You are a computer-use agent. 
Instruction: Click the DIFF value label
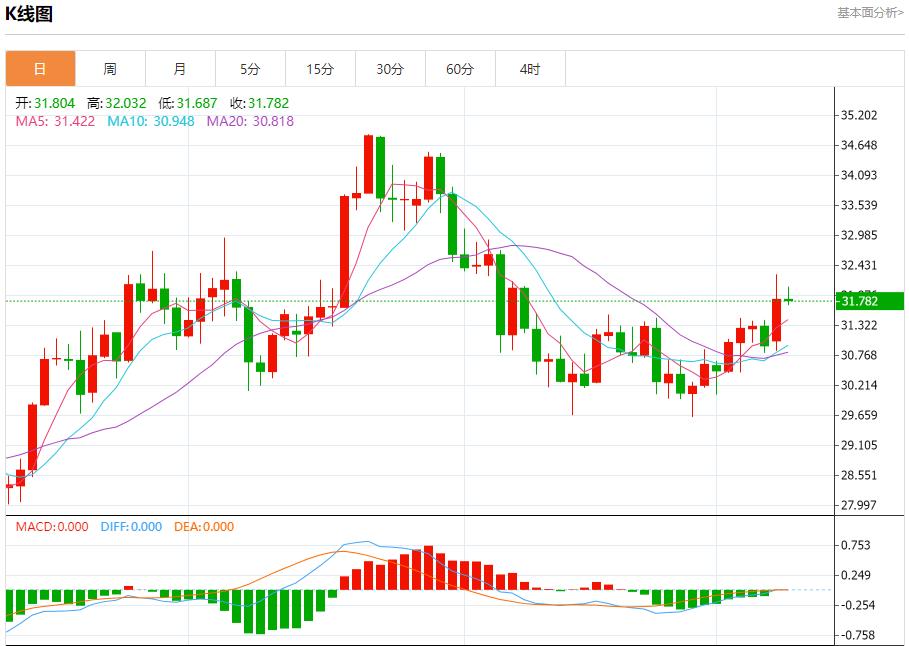[x=130, y=527]
